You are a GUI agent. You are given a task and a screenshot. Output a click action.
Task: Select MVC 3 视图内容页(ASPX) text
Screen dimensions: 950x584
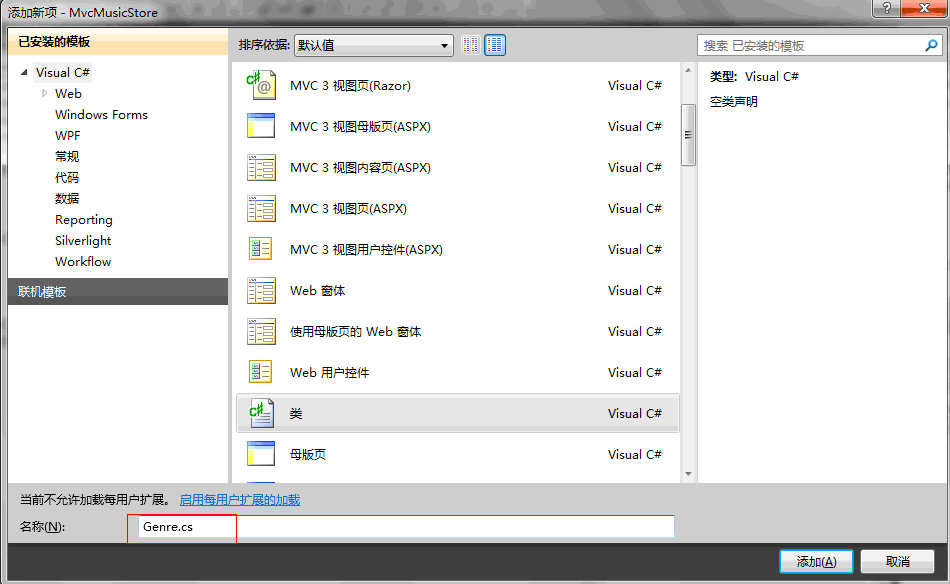360,168
